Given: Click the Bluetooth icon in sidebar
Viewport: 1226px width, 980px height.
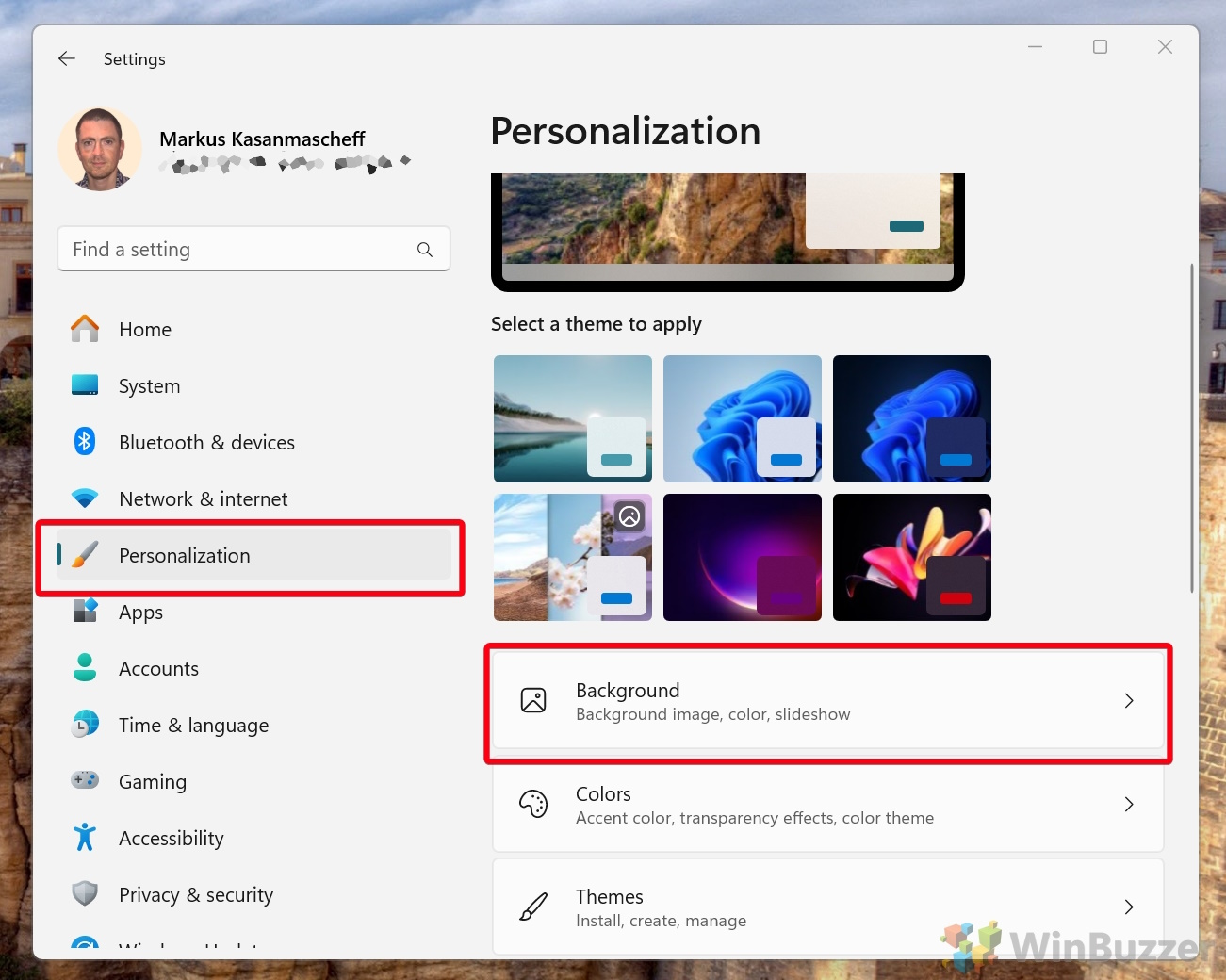Looking at the screenshot, I should click(85, 441).
